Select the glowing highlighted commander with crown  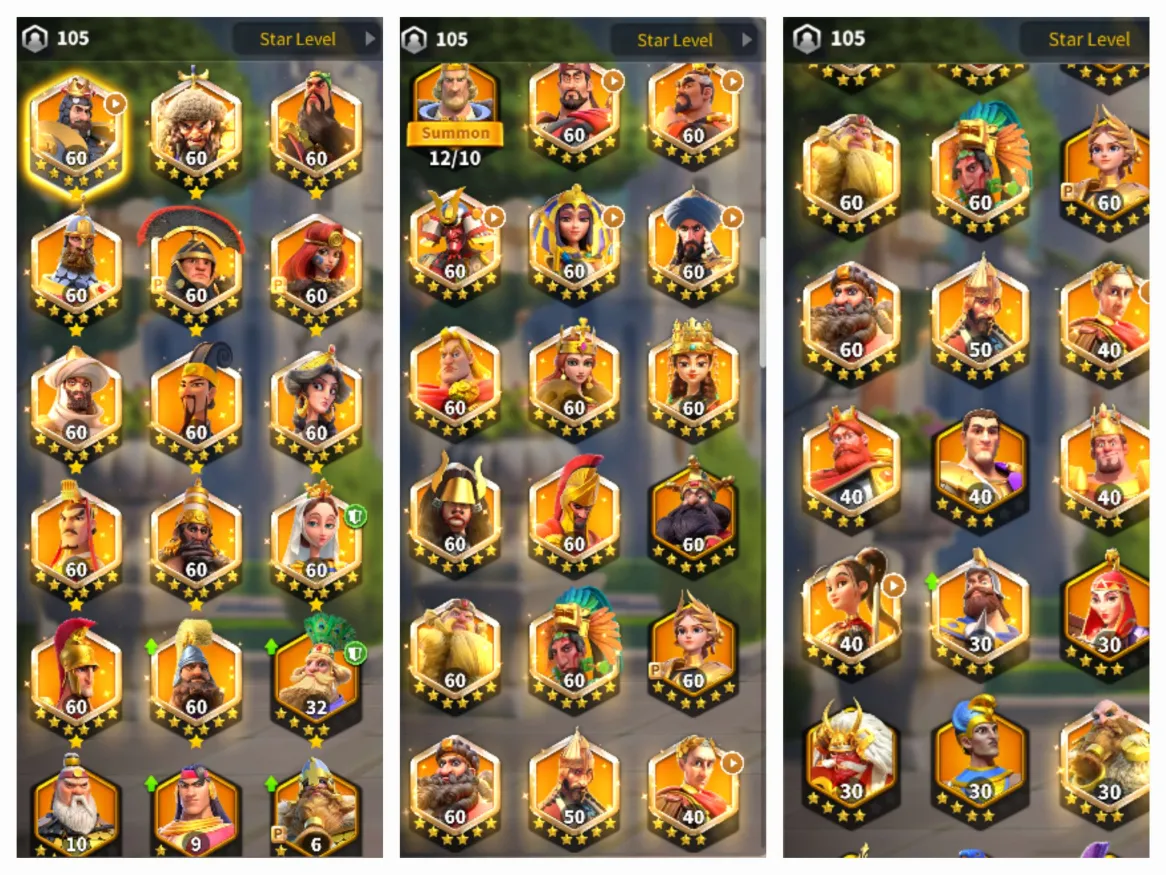[76, 134]
